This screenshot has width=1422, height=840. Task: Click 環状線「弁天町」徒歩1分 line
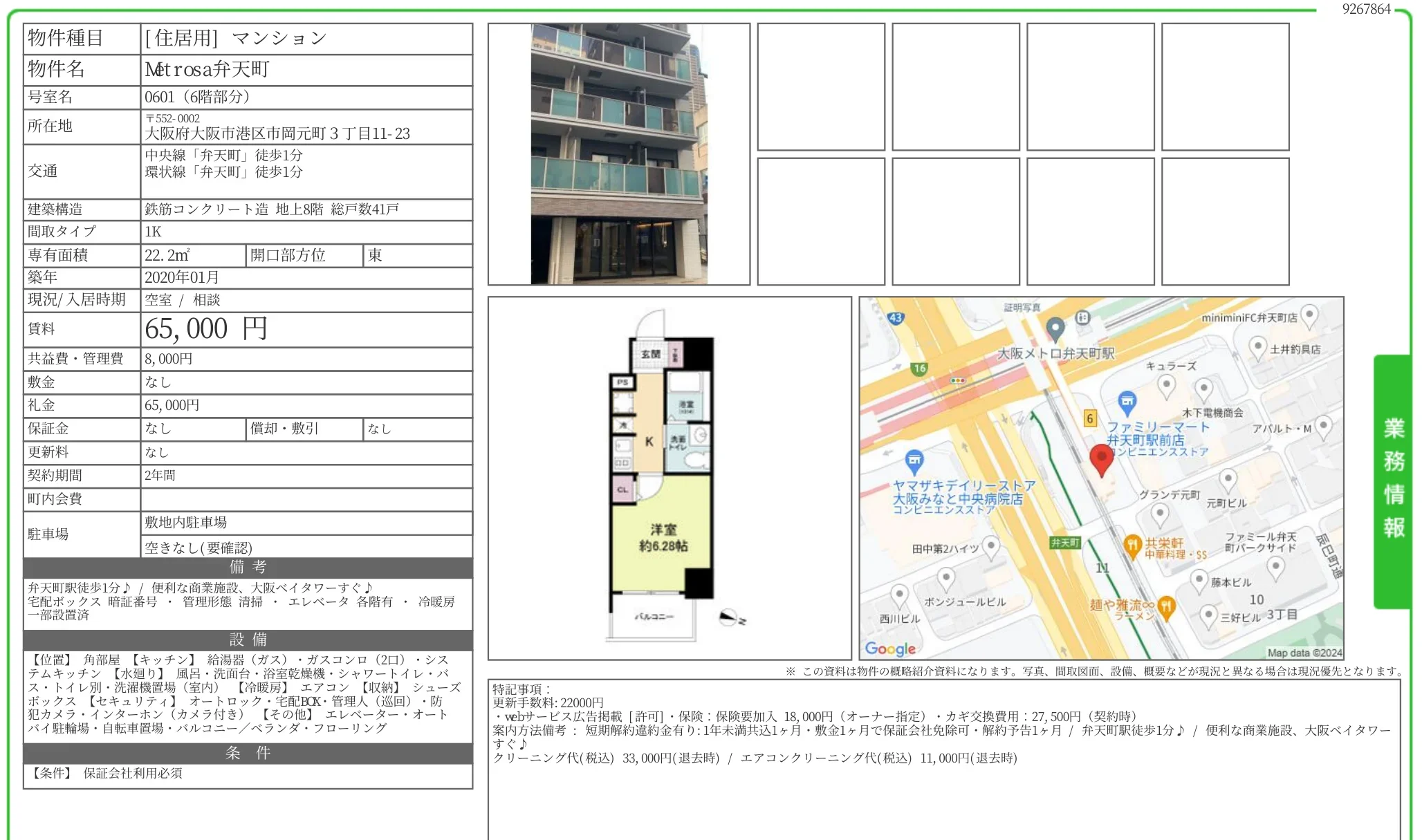click(x=223, y=171)
